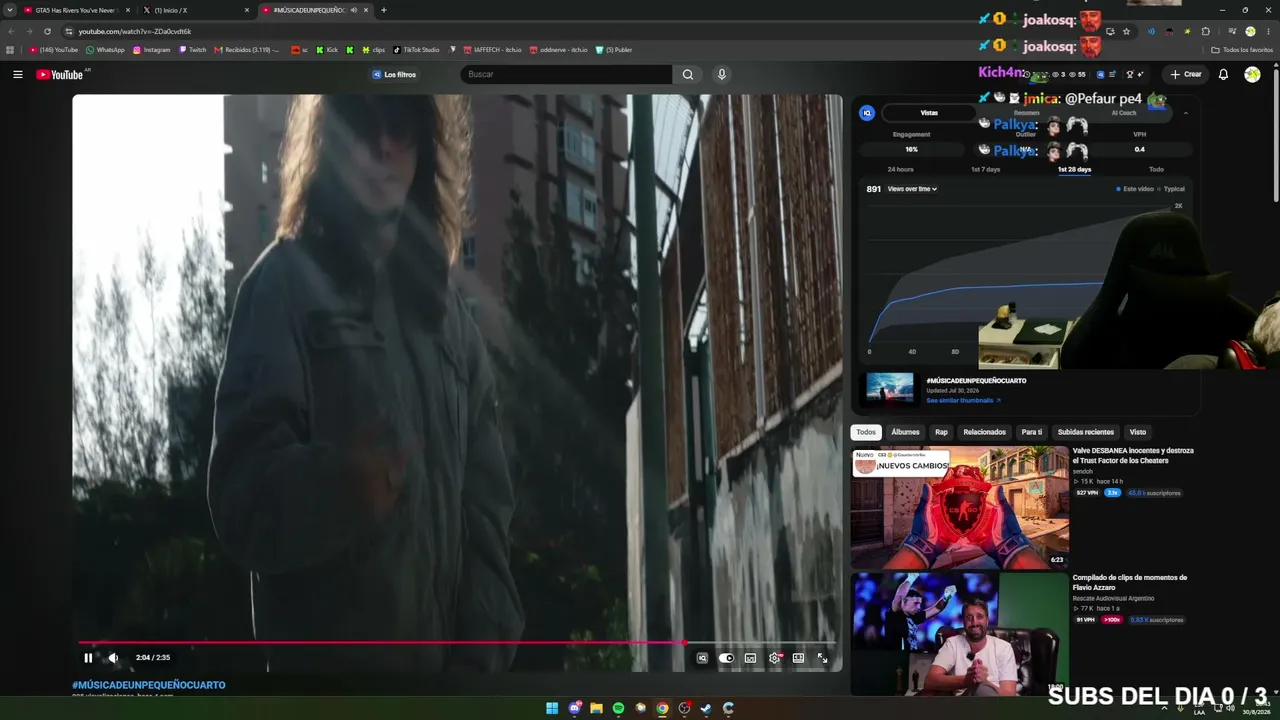Open Google Chrome from the taskbar

point(662,708)
